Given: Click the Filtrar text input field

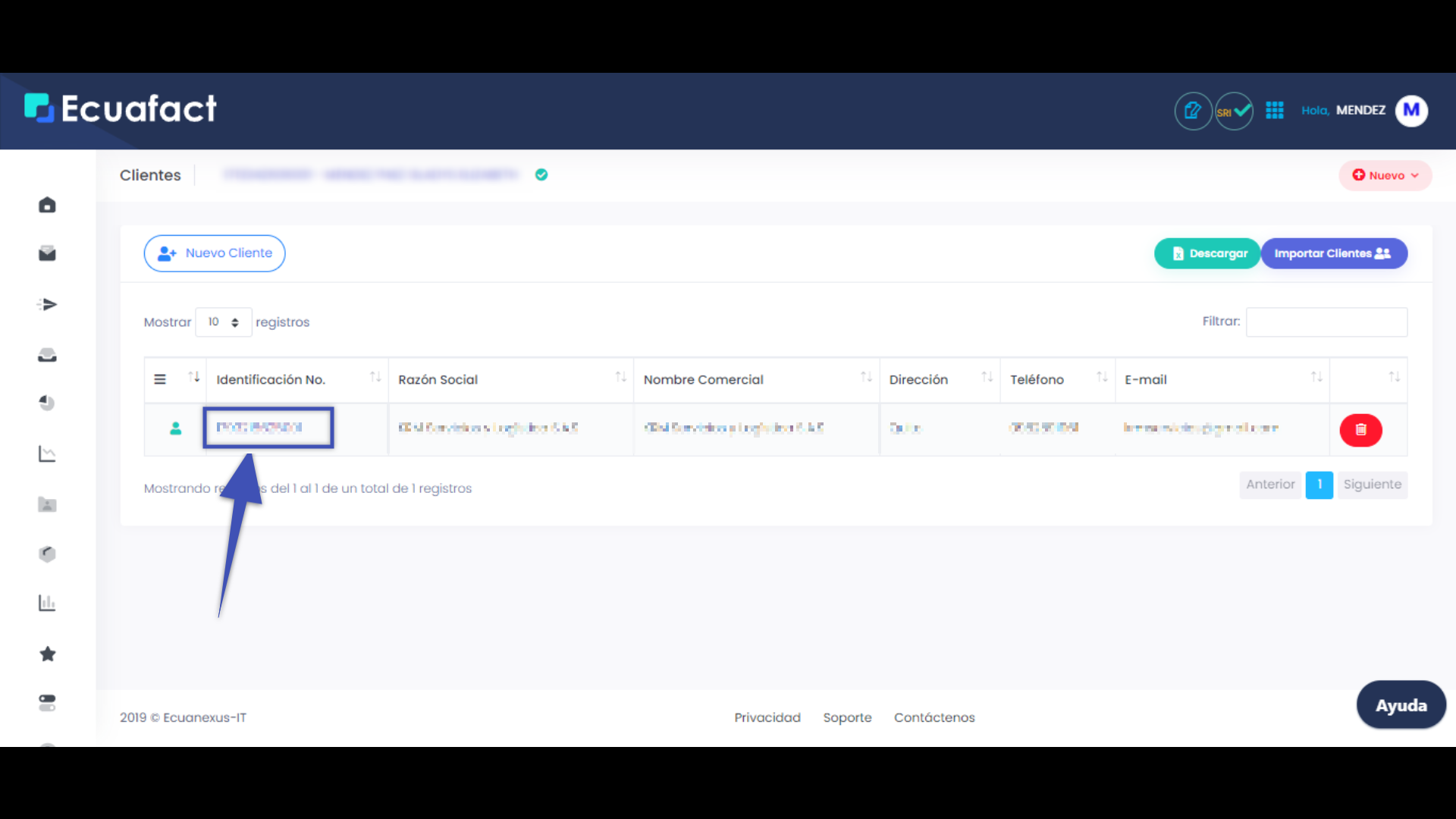Looking at the screenshot, I should [x=1326, y=322].
